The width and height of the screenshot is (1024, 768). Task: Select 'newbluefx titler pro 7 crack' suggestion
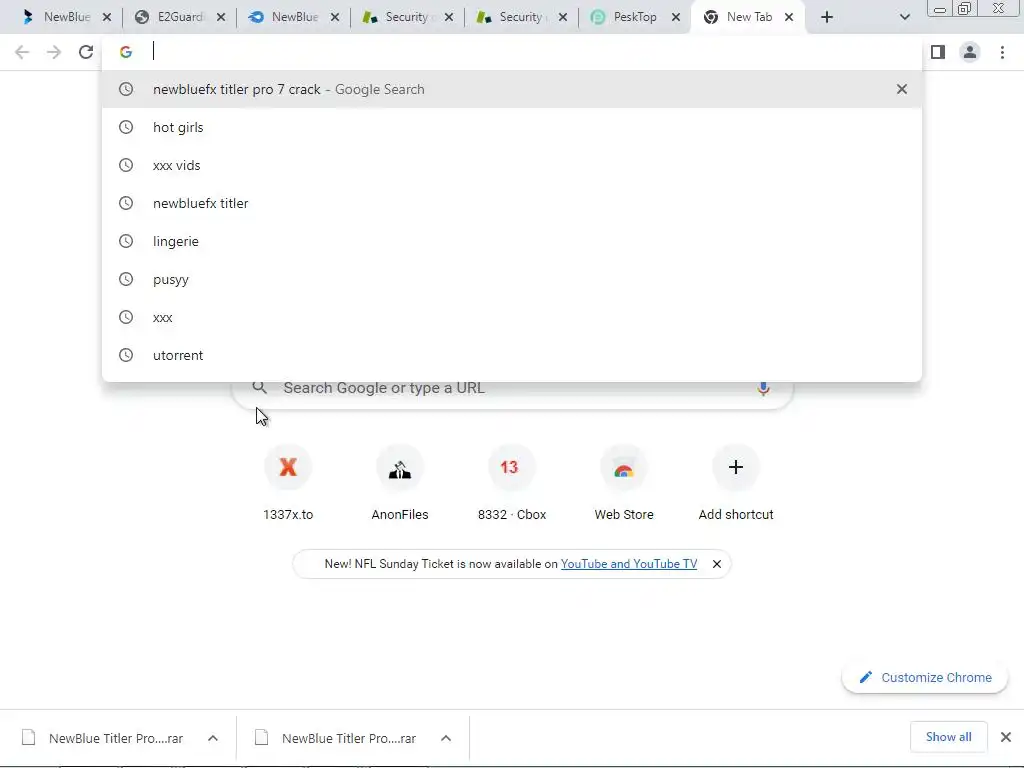click(x=512, y=89)
